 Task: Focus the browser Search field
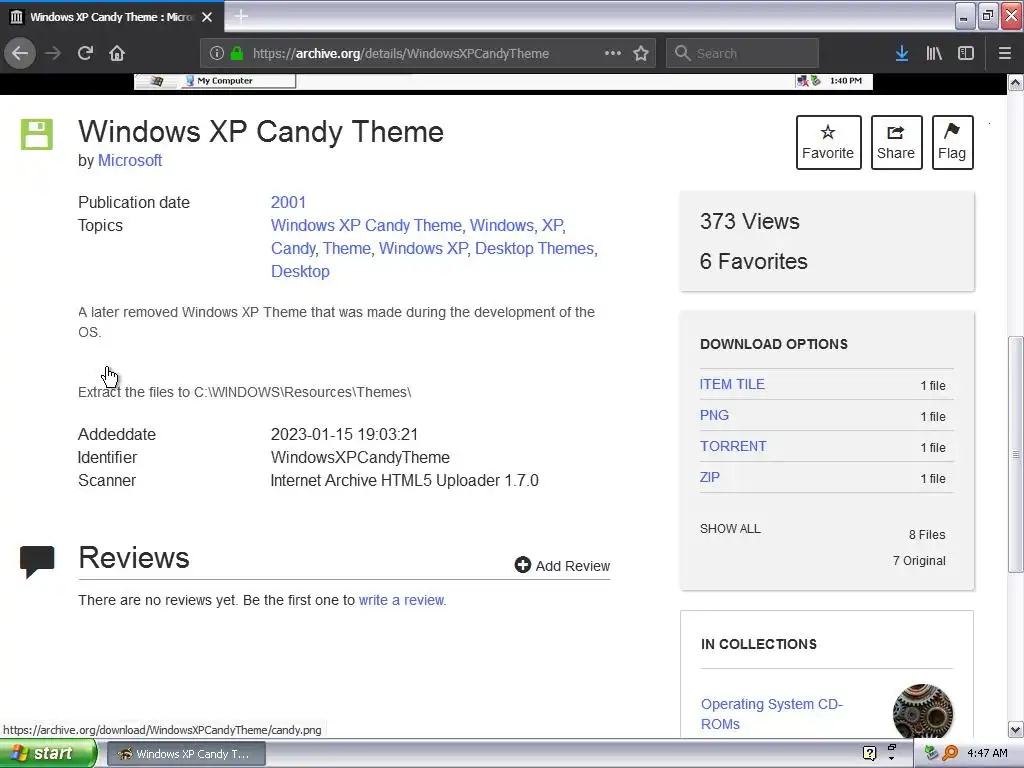pyautogui.click(x=743, y=53)
